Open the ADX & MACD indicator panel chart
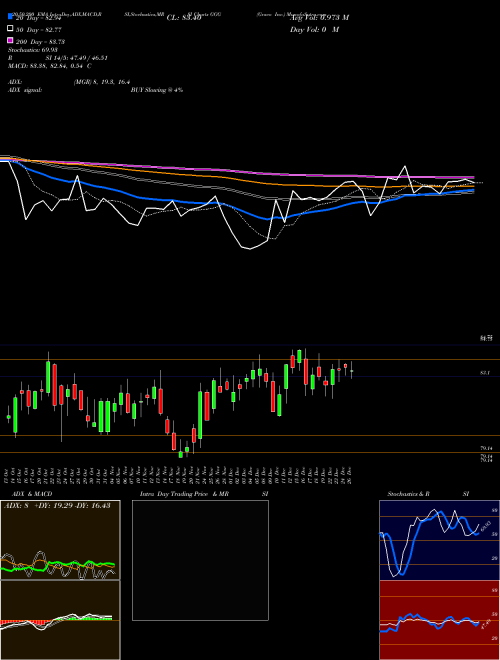This screenshot has width=500, height=660. point(60,540)
